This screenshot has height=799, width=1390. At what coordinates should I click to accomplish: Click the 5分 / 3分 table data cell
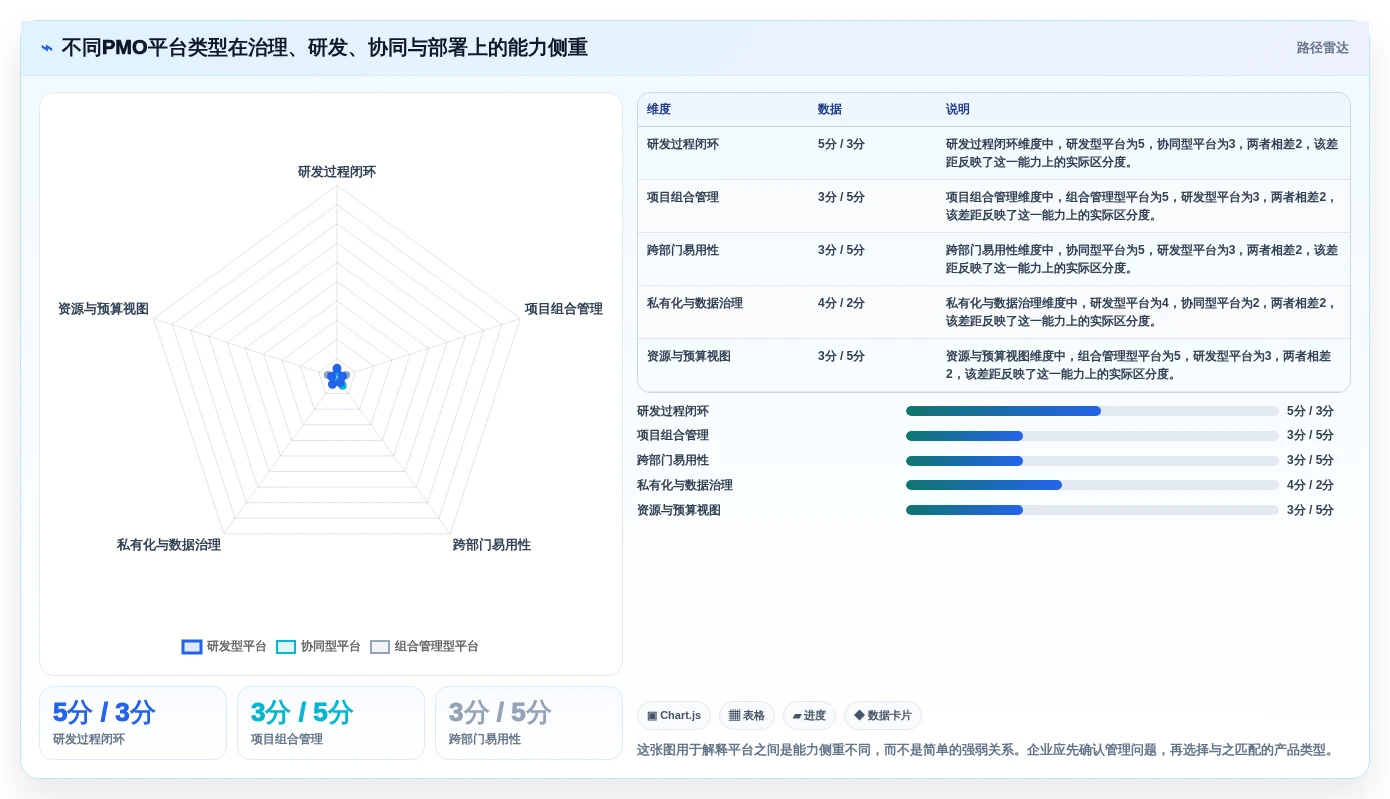[x=841, y=144]
